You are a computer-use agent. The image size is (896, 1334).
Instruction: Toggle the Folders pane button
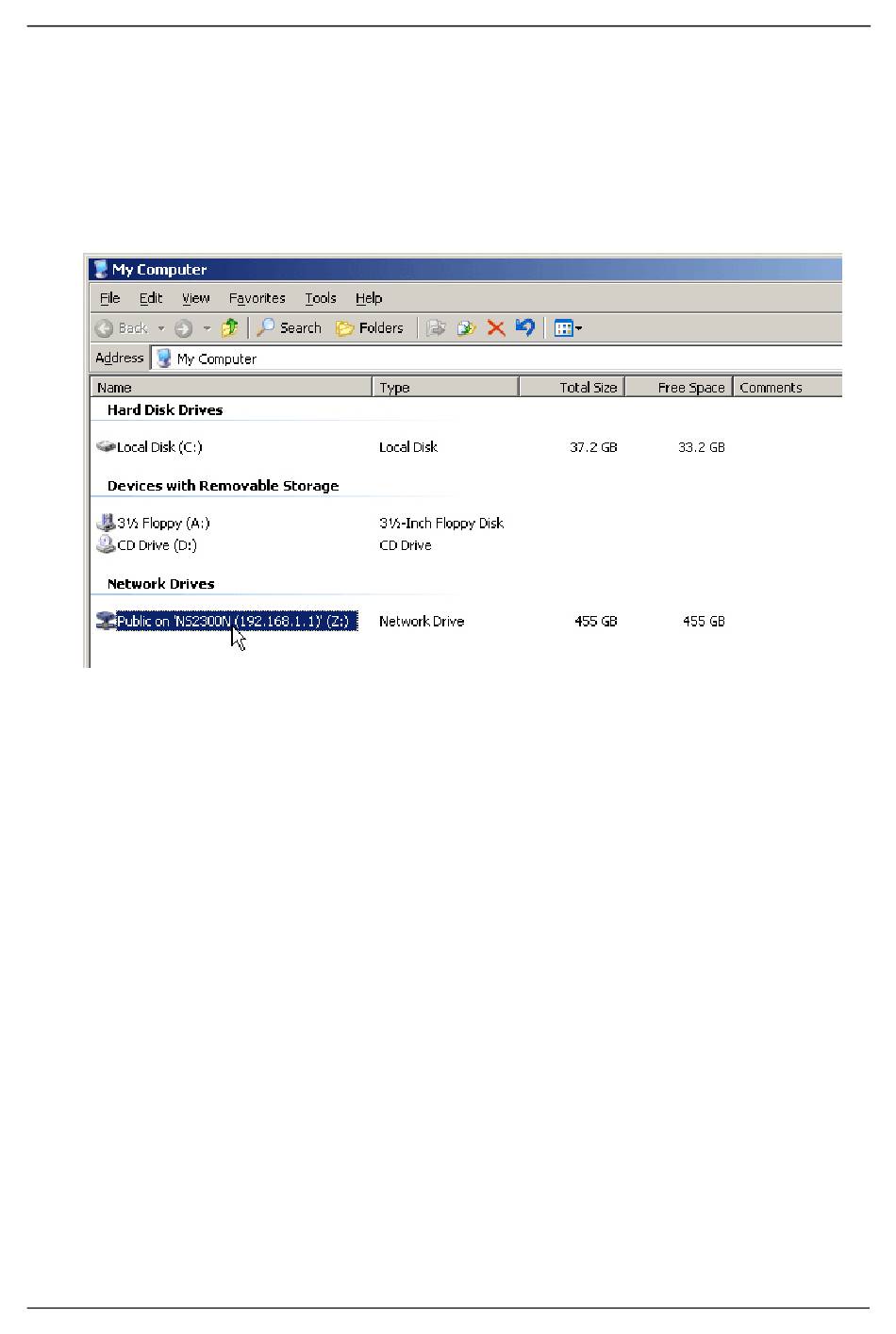pyautogui.click(x=370, y=328)
